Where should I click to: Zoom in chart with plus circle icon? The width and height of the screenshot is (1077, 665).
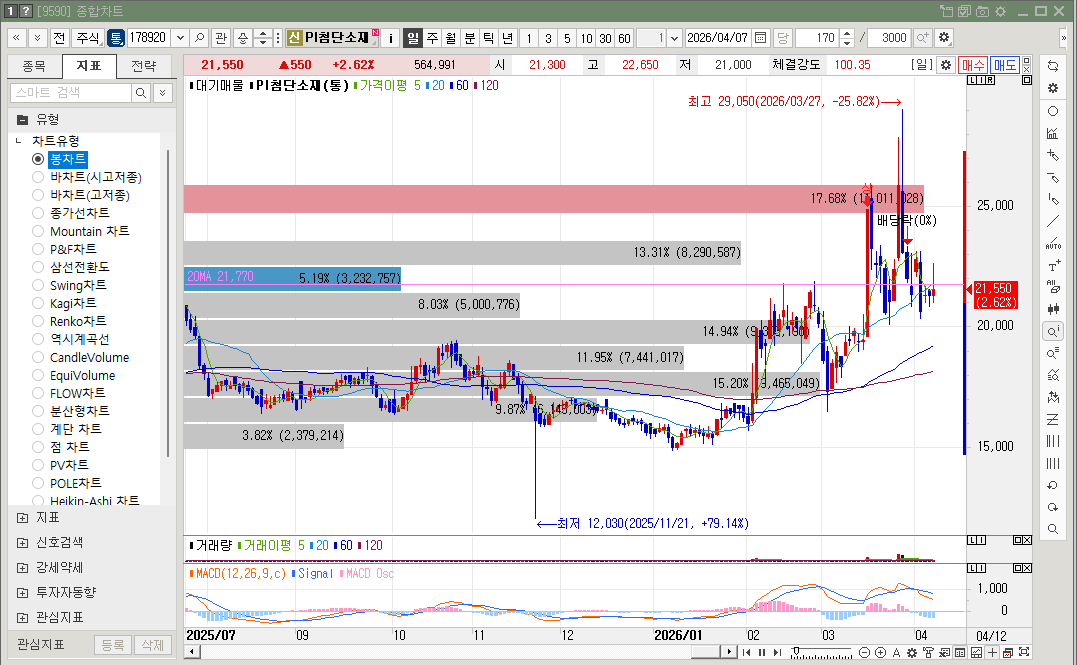880,652
